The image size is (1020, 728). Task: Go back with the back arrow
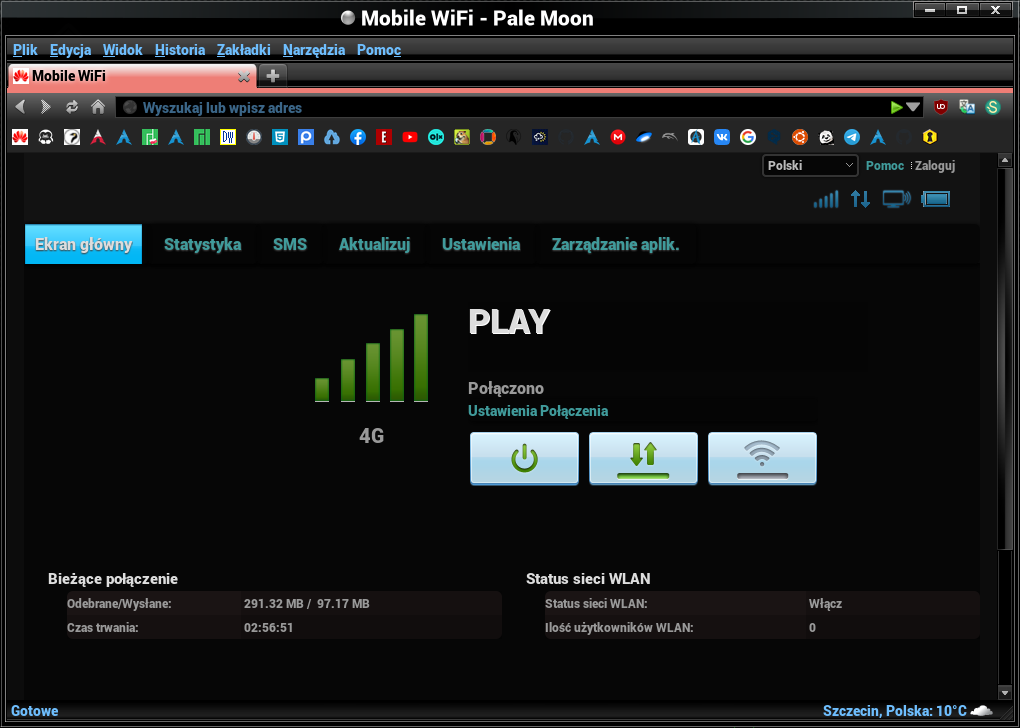click(x=20, y=107)
